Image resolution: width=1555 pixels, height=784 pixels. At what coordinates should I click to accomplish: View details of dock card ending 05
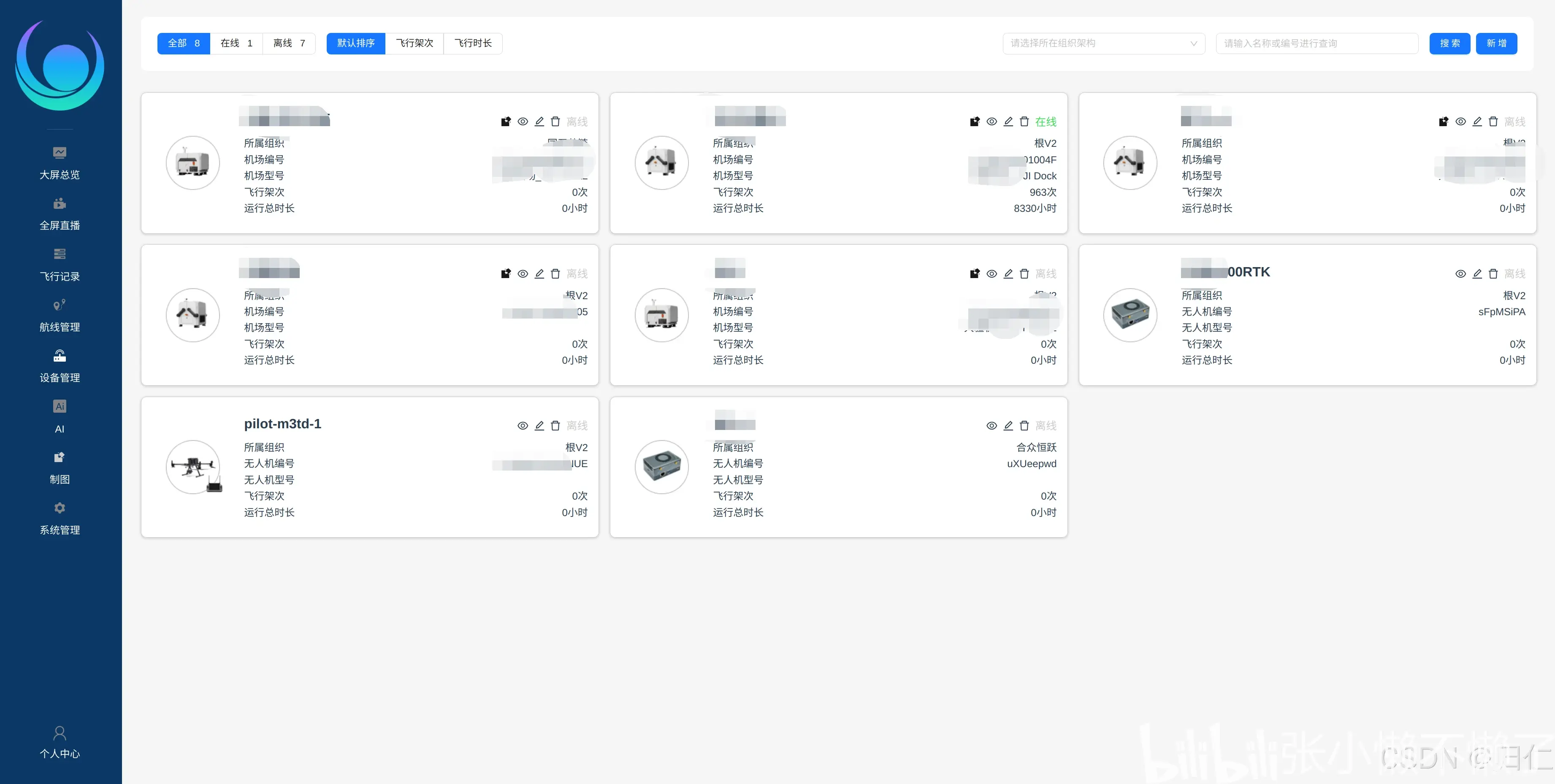(x=523, y=273)
